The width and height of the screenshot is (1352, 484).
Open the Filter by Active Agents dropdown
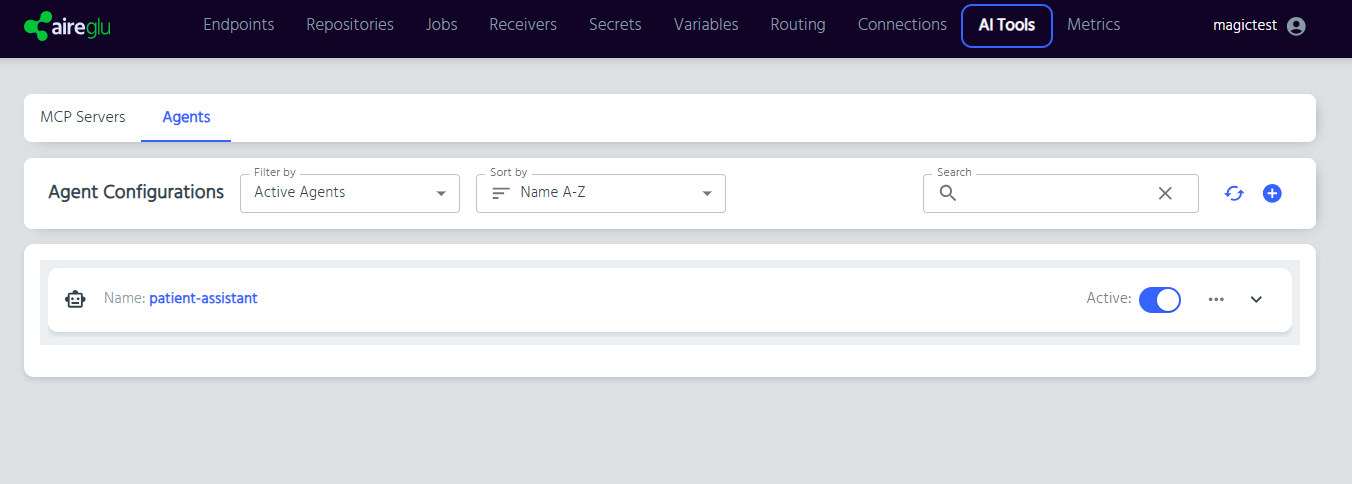coord(350,193)
